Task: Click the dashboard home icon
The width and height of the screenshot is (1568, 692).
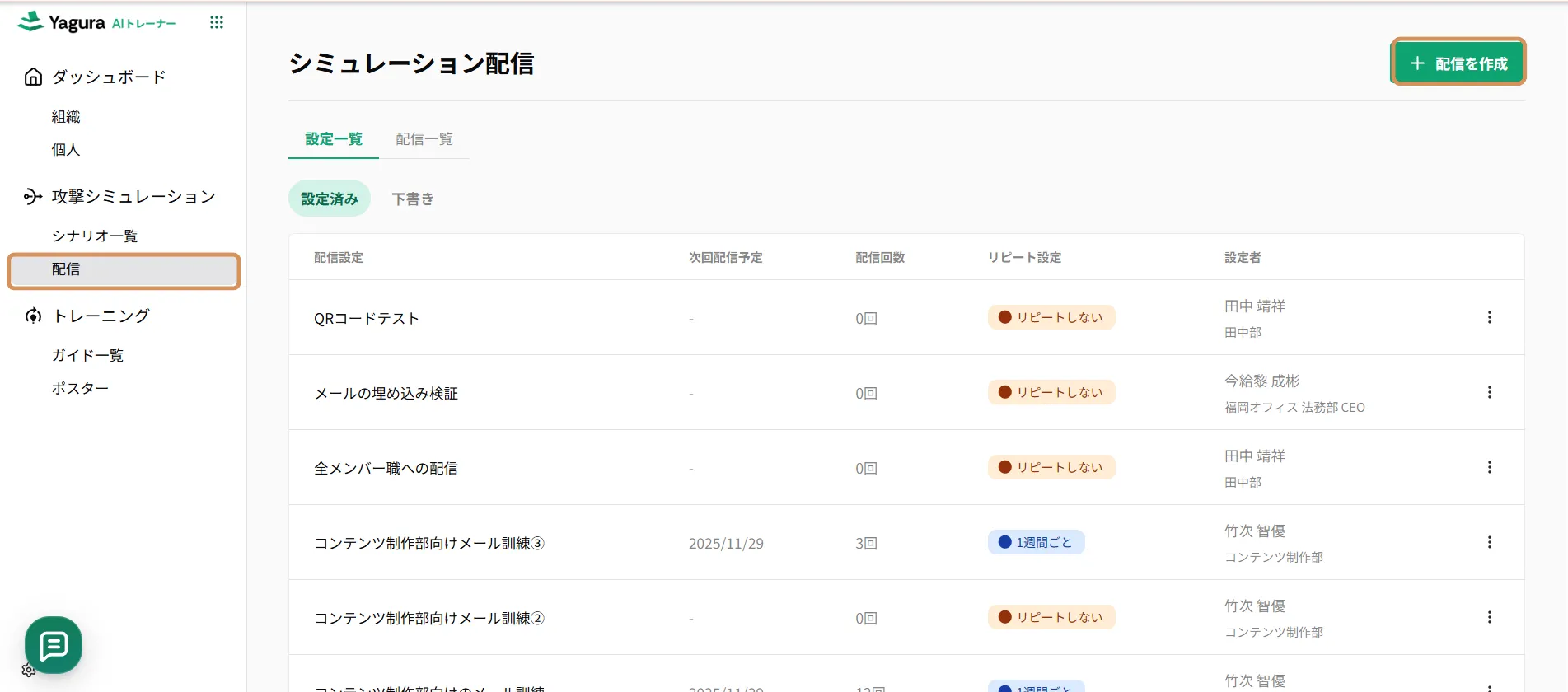Action: (33, 77)
